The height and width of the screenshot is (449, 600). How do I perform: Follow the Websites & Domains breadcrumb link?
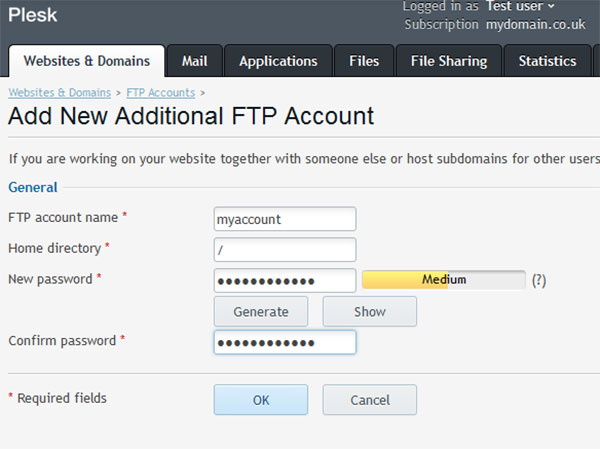(x=60, y=93)
